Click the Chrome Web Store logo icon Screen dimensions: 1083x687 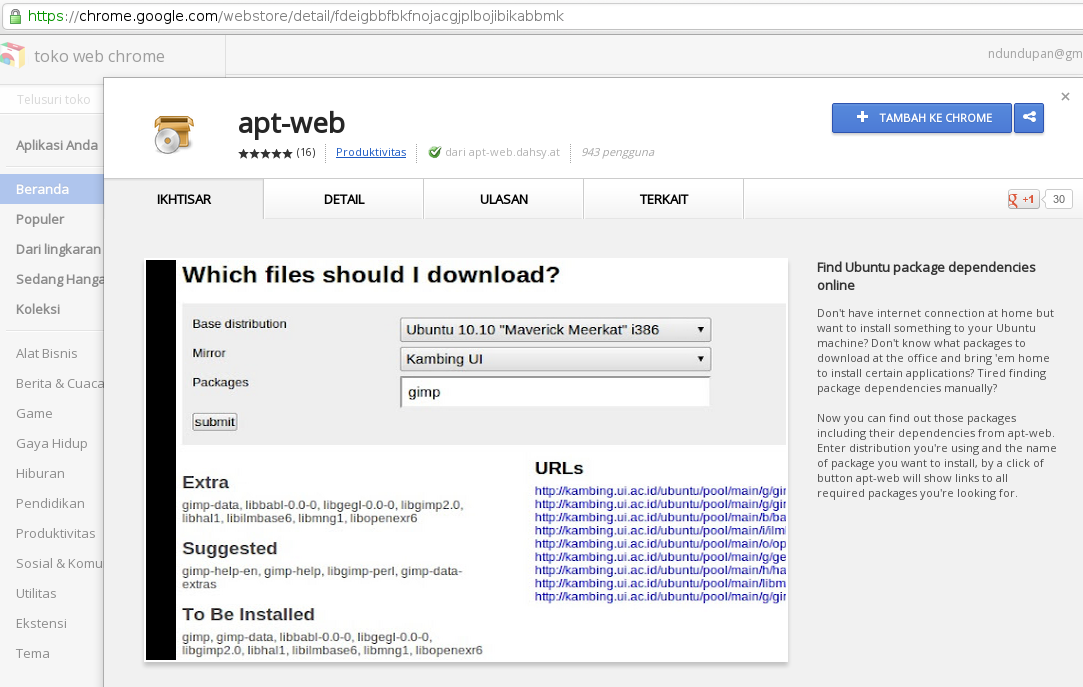tap(12, 55)
